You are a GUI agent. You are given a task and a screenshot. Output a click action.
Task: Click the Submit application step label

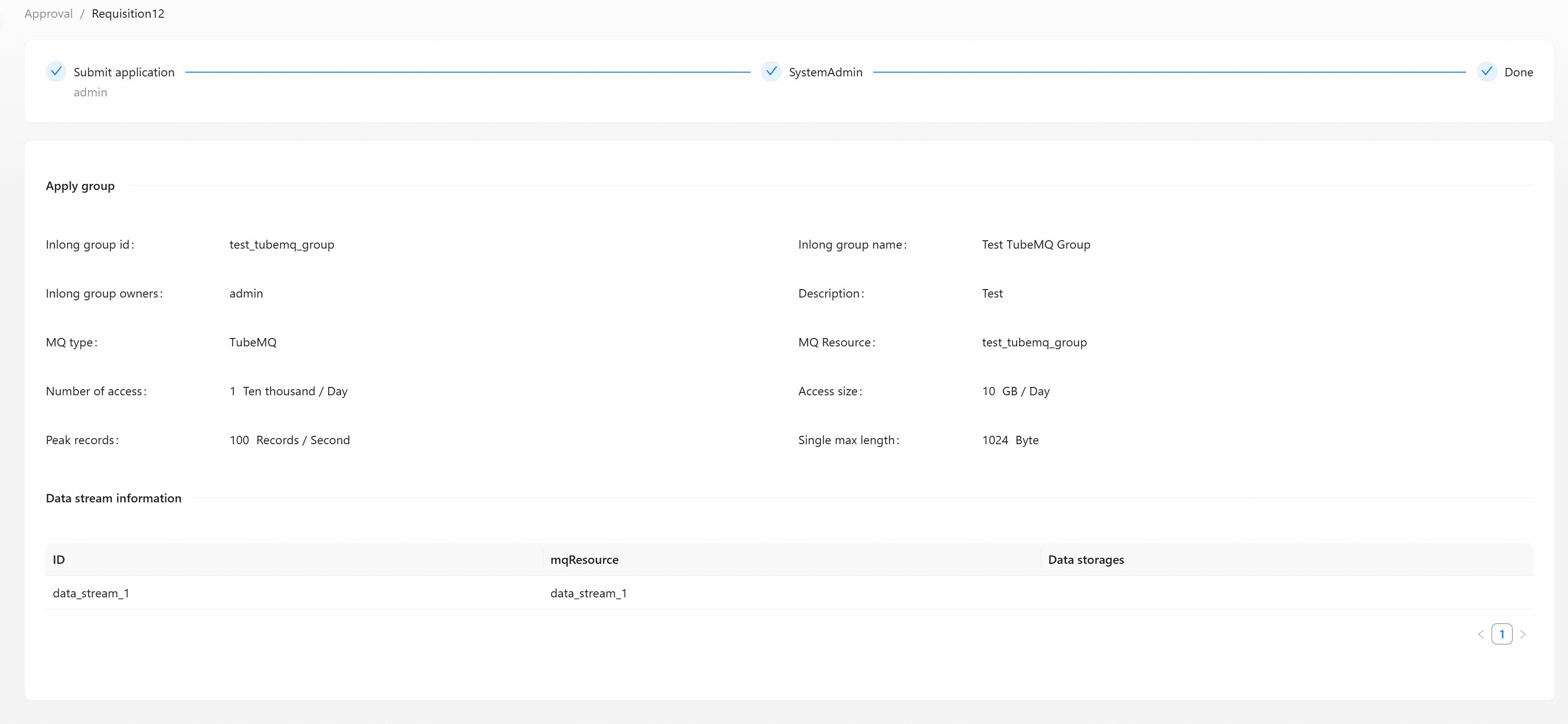[123, 72]
